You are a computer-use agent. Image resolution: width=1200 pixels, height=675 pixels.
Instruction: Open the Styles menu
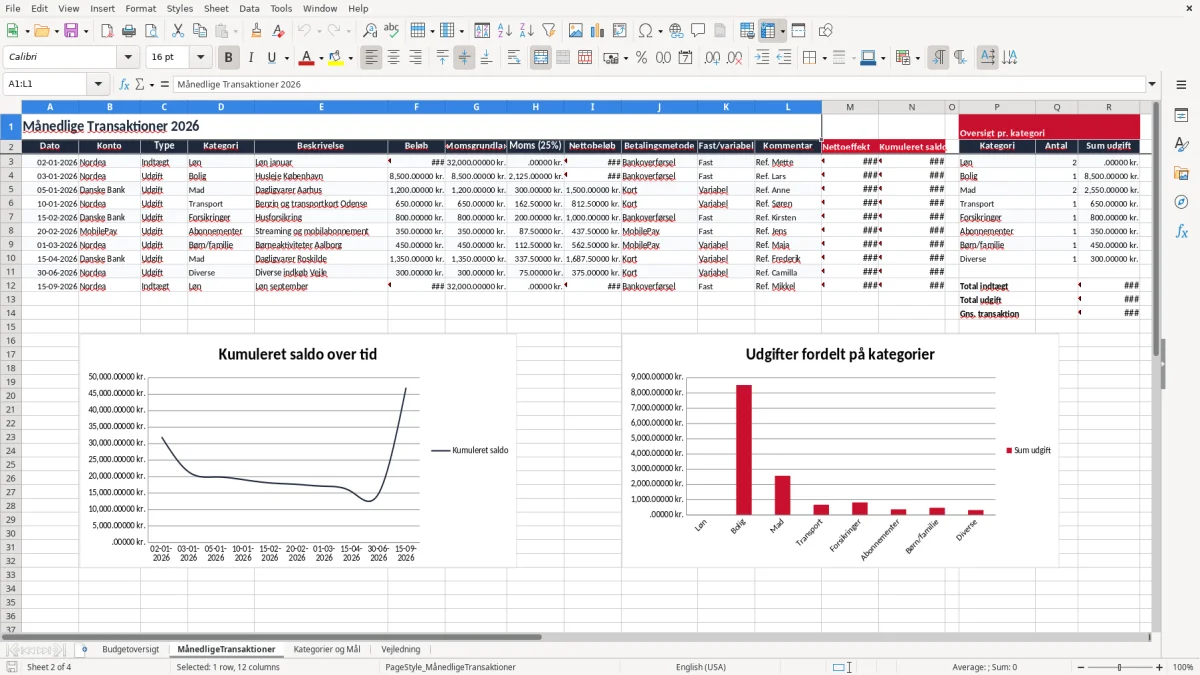(x=180, y=8)
